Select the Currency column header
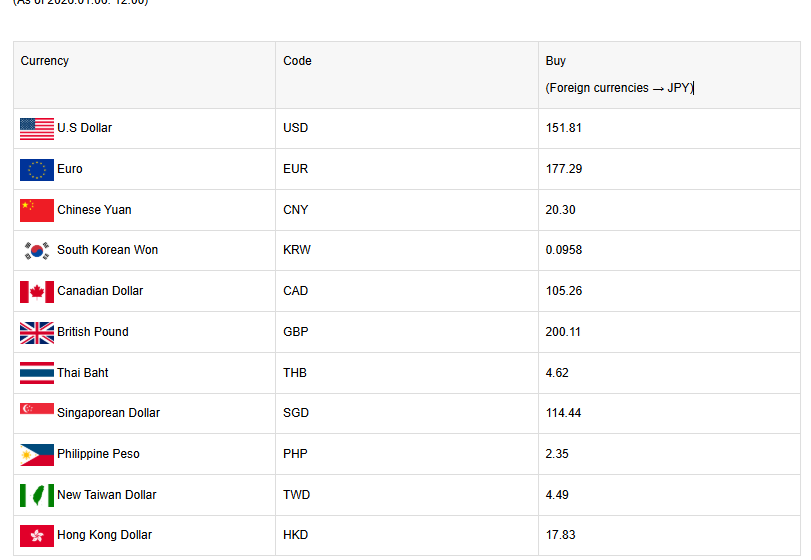Screen dimensions: 811x560 pyautogui.click(x=45, y=61)
